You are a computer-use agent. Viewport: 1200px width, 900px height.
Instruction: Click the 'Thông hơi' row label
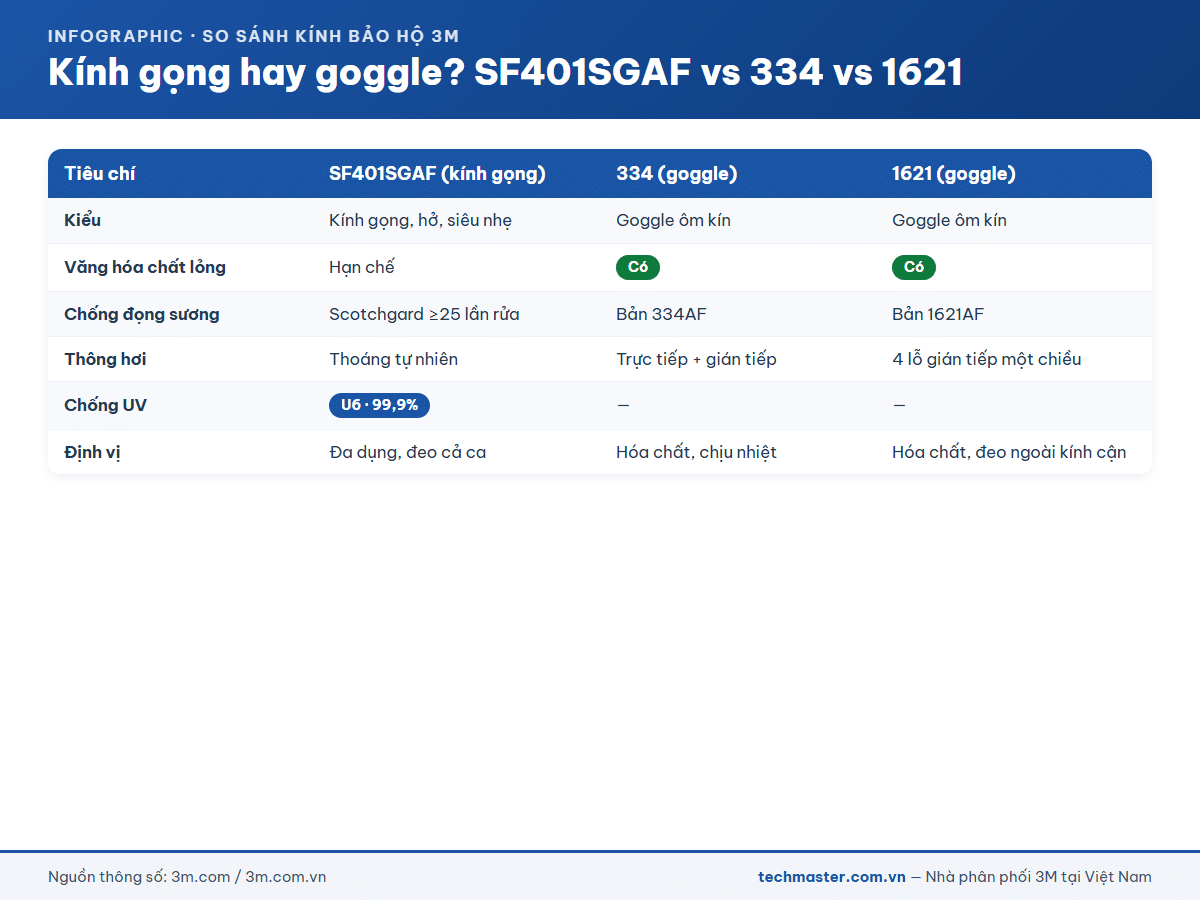[x=105, y=359]
